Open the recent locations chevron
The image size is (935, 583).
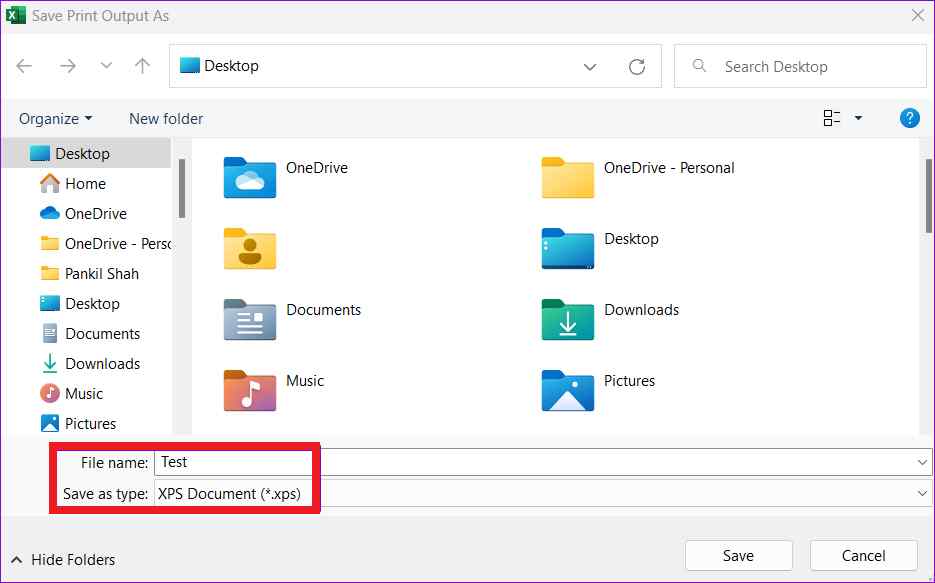pyautogui.click(x=106, y=65)
